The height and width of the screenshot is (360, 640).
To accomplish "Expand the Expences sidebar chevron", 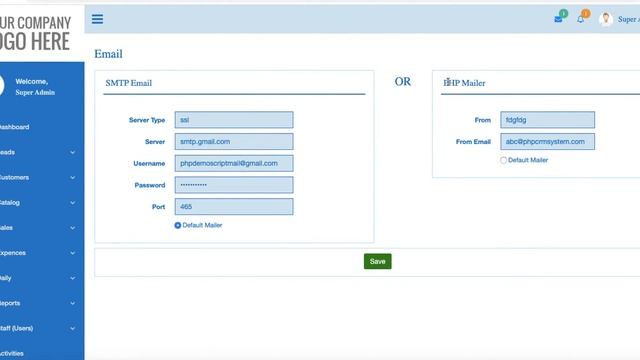I will [73, 253].
